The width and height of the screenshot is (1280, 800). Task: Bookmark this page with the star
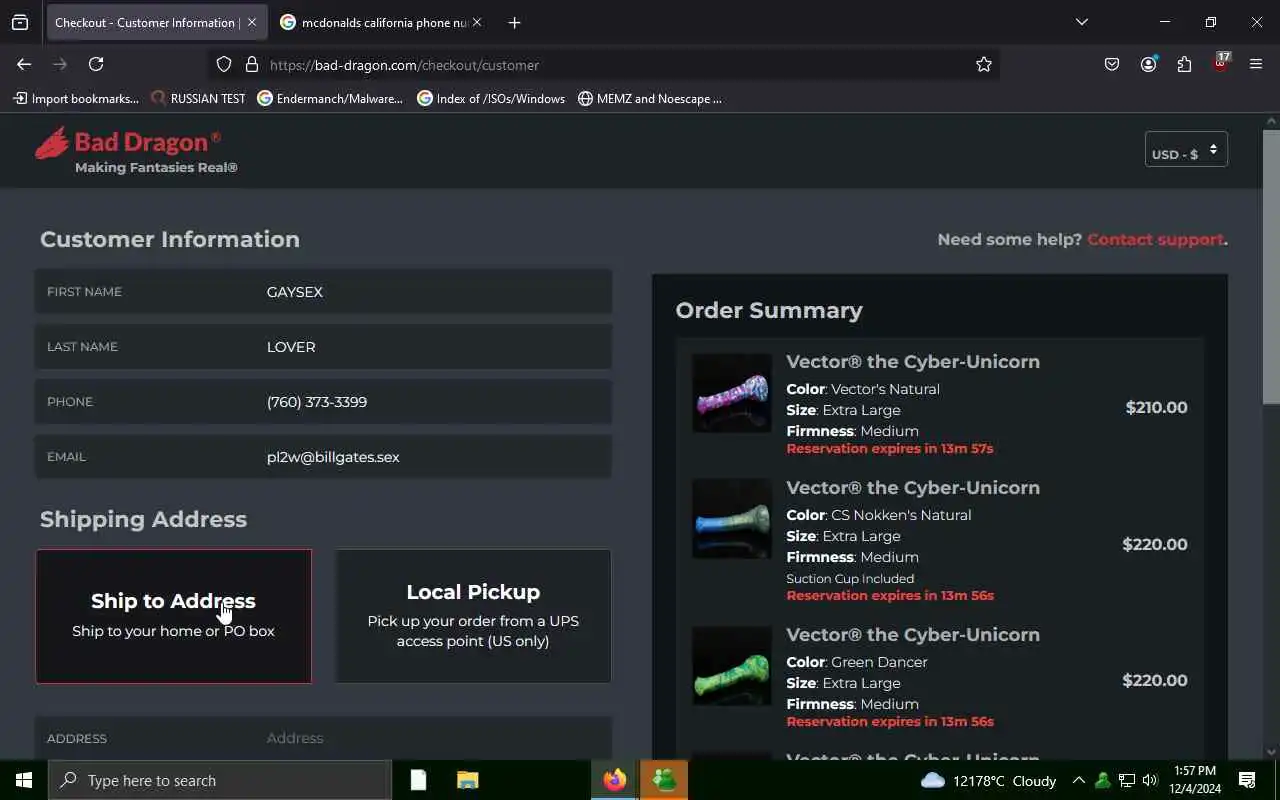click(984, 64)
